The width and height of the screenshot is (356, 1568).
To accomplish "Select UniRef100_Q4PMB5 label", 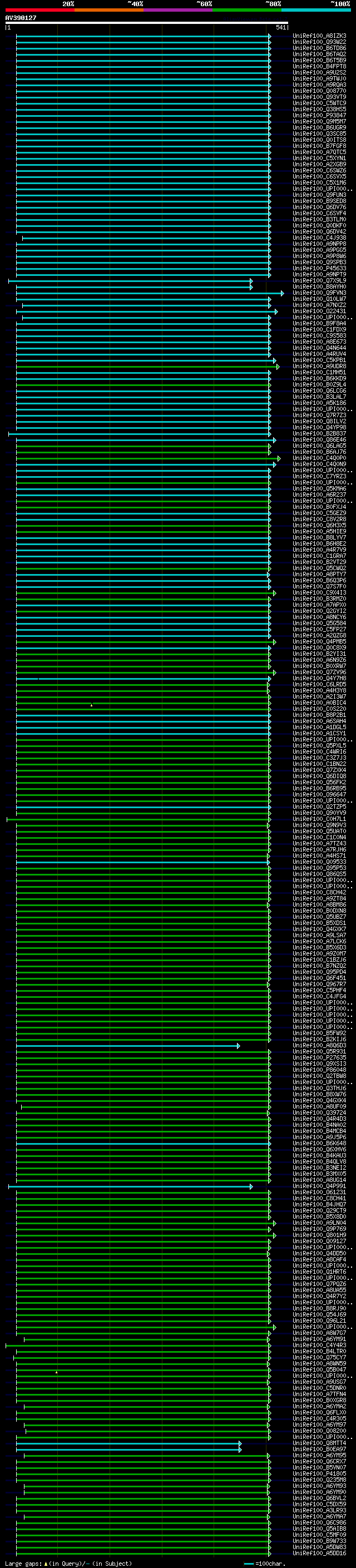I will (x=319, y=641).
